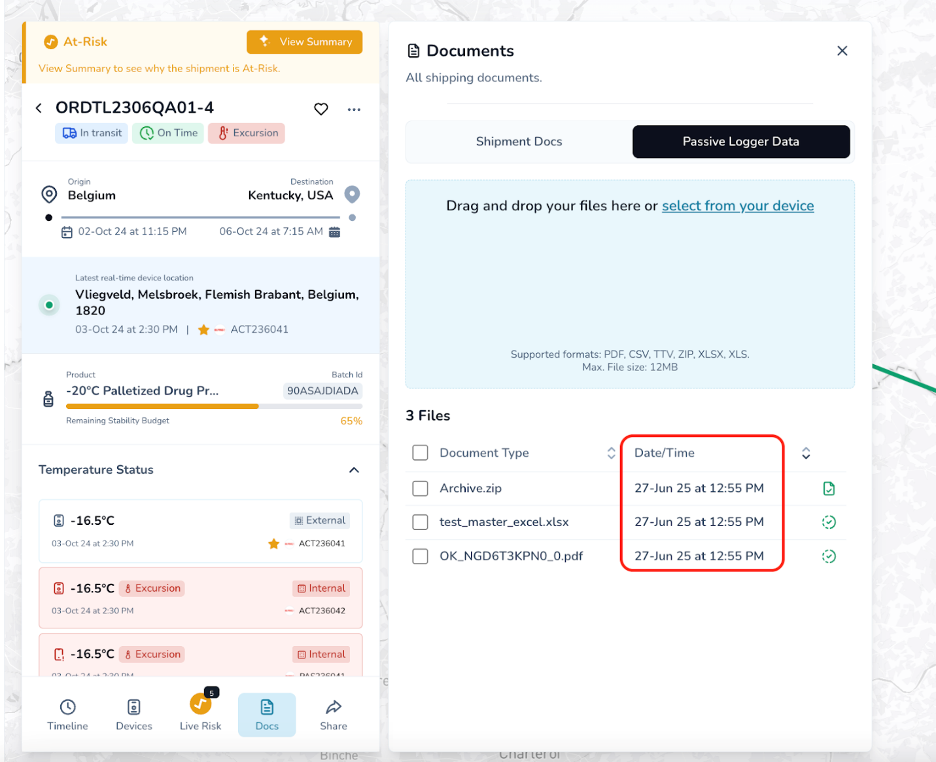Click the Excursion badge on ACT236042 card
This screenshot has height=762, width=936.
click(152, 588)
